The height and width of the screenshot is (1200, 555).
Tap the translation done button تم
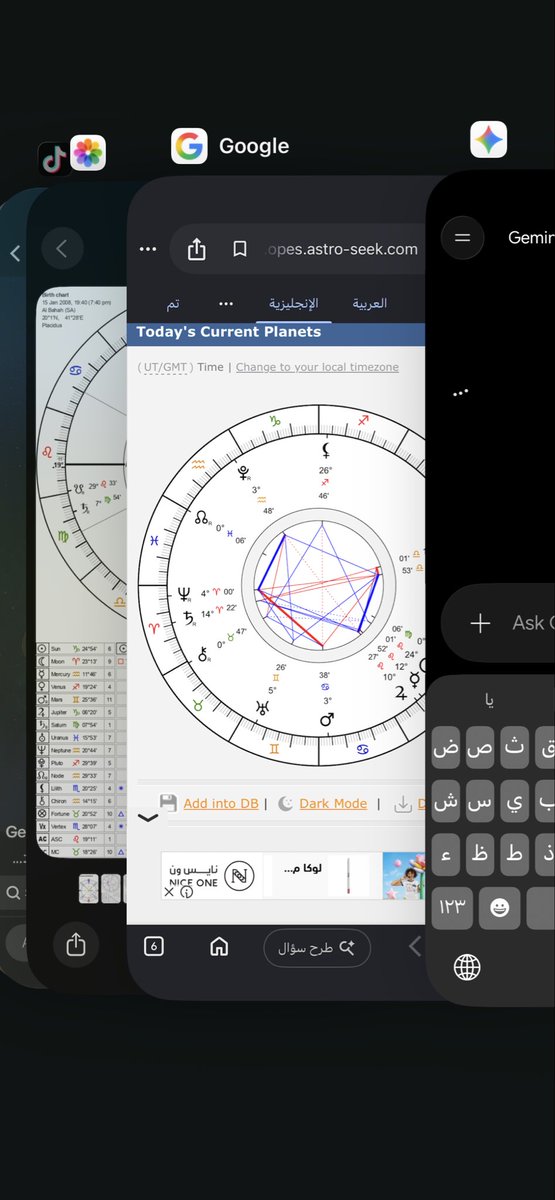click(x=173, y=303)
